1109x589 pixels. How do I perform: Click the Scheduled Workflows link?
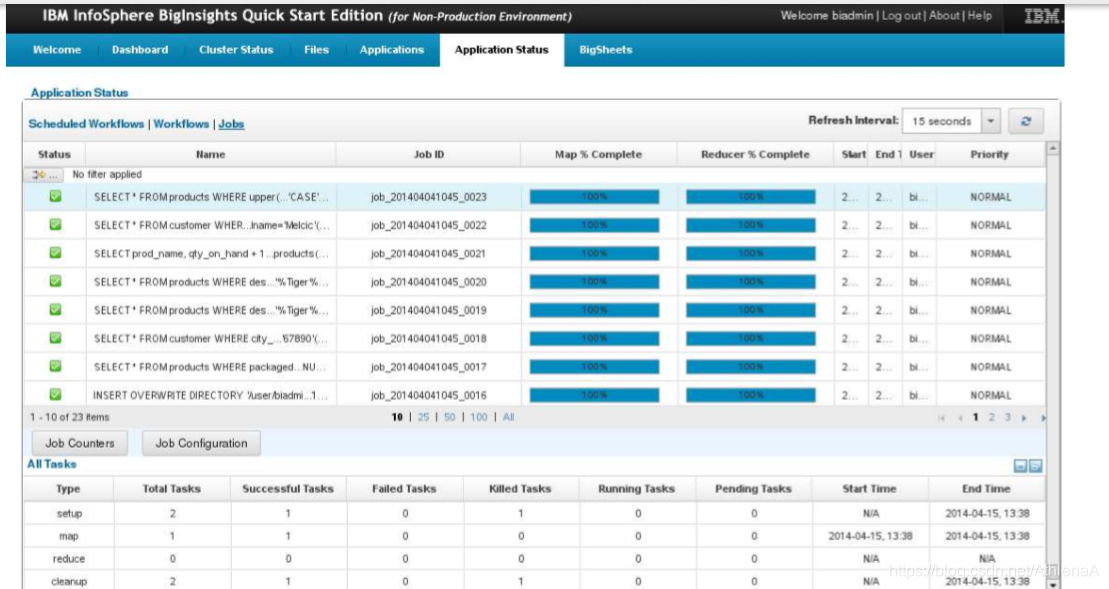pyautogui.click(x=86, y=124)
